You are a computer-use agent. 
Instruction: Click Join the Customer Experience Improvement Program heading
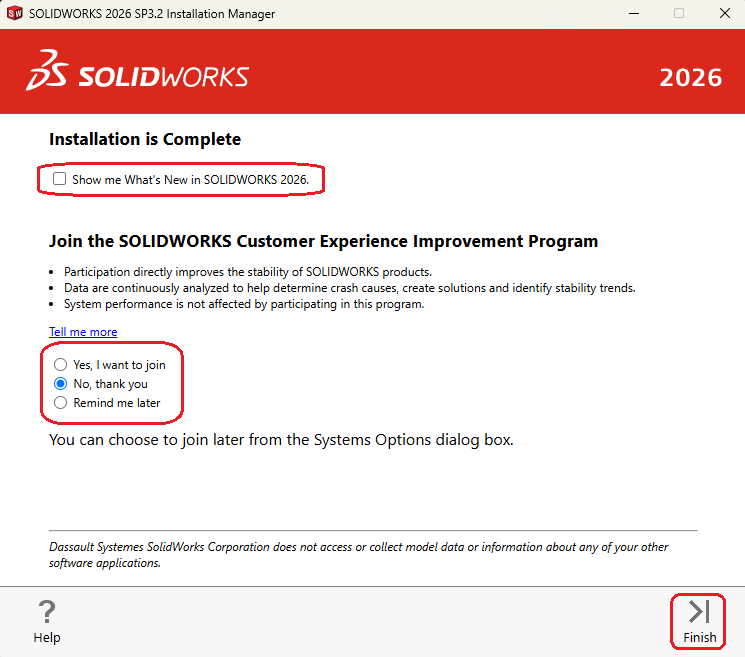pos(323,241)
